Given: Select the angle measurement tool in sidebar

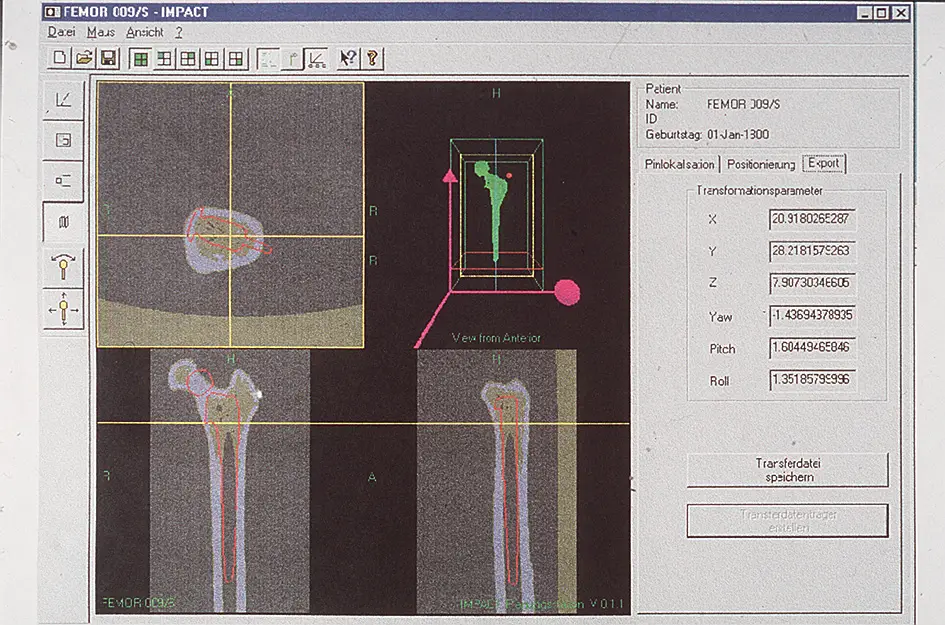Looking at the screenshot, I should pos(64,100).
